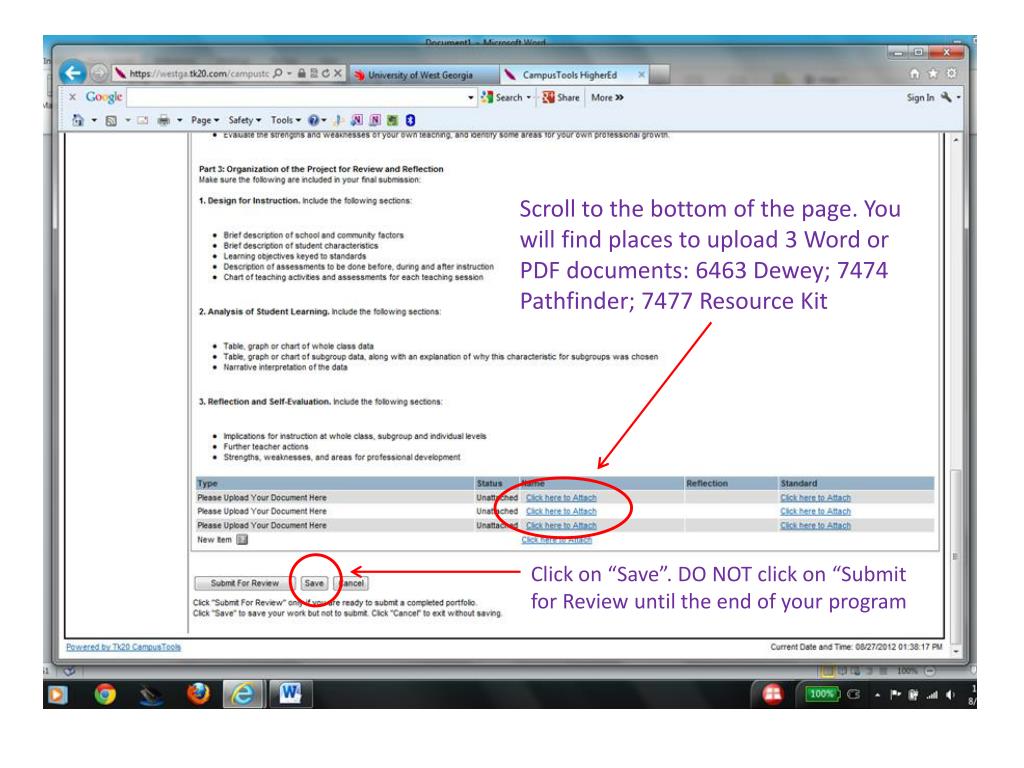The width and height of the screenshot is (1024, 768).
Task: Open Favorites star icon top right
Action: tap(933, 74)
